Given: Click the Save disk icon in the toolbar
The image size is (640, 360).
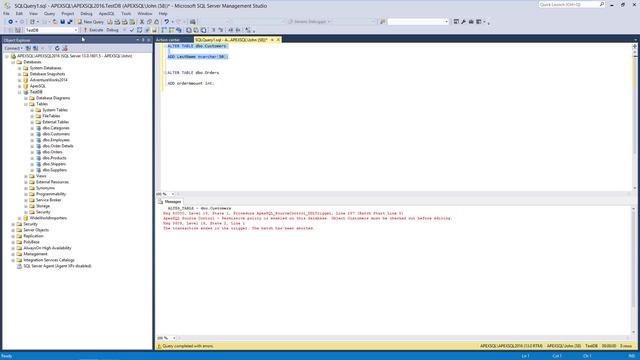Looking at the screenshot, I should coord(62,22).
